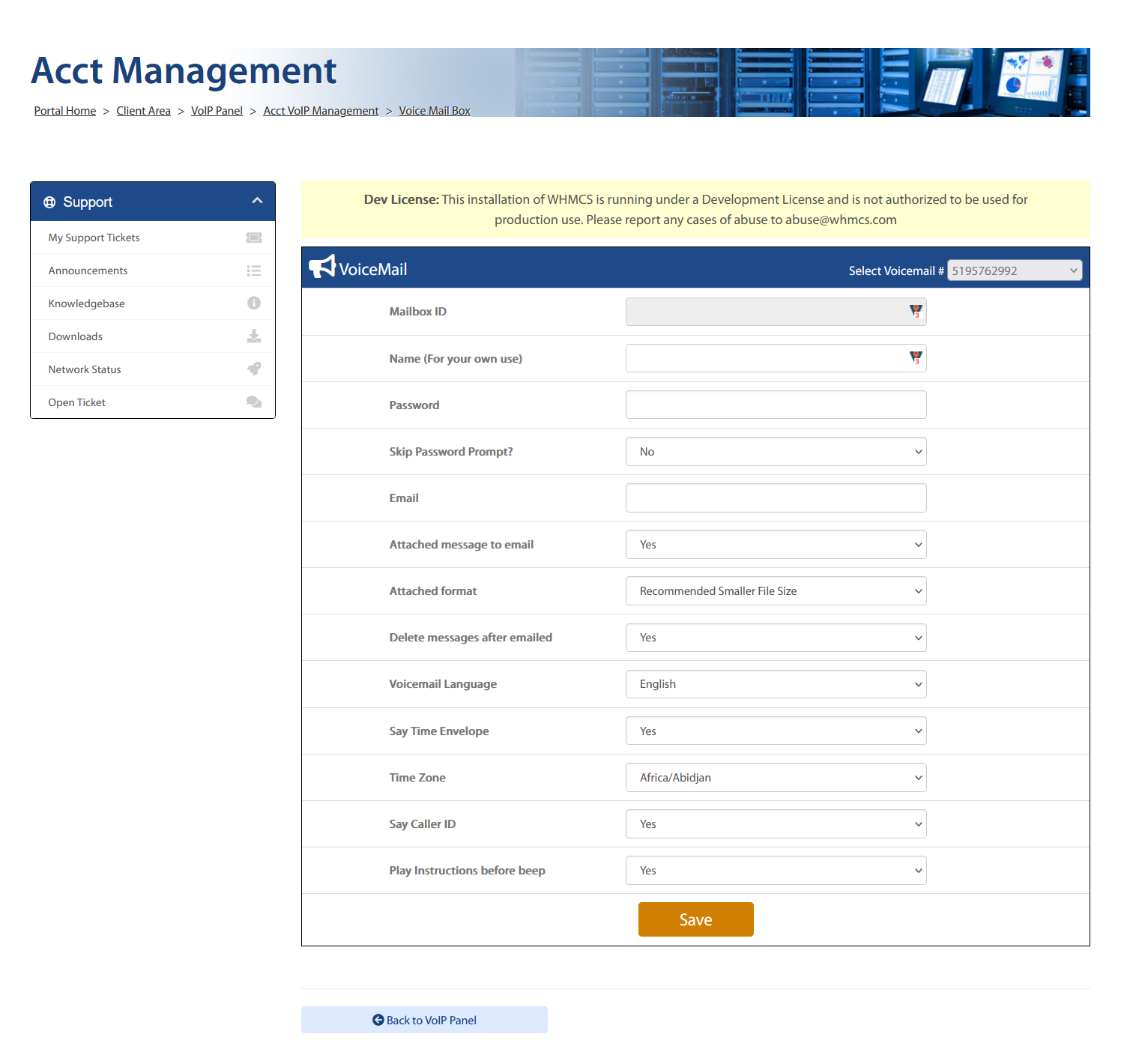
Task: Click the Save button
Action: (x=695, y=919)
